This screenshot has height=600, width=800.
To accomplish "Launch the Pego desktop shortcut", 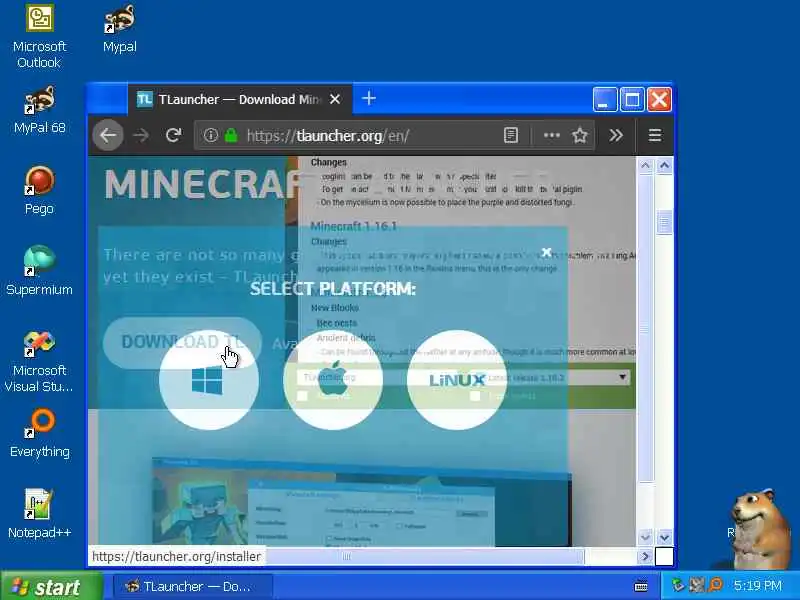I will coord(39,190).
